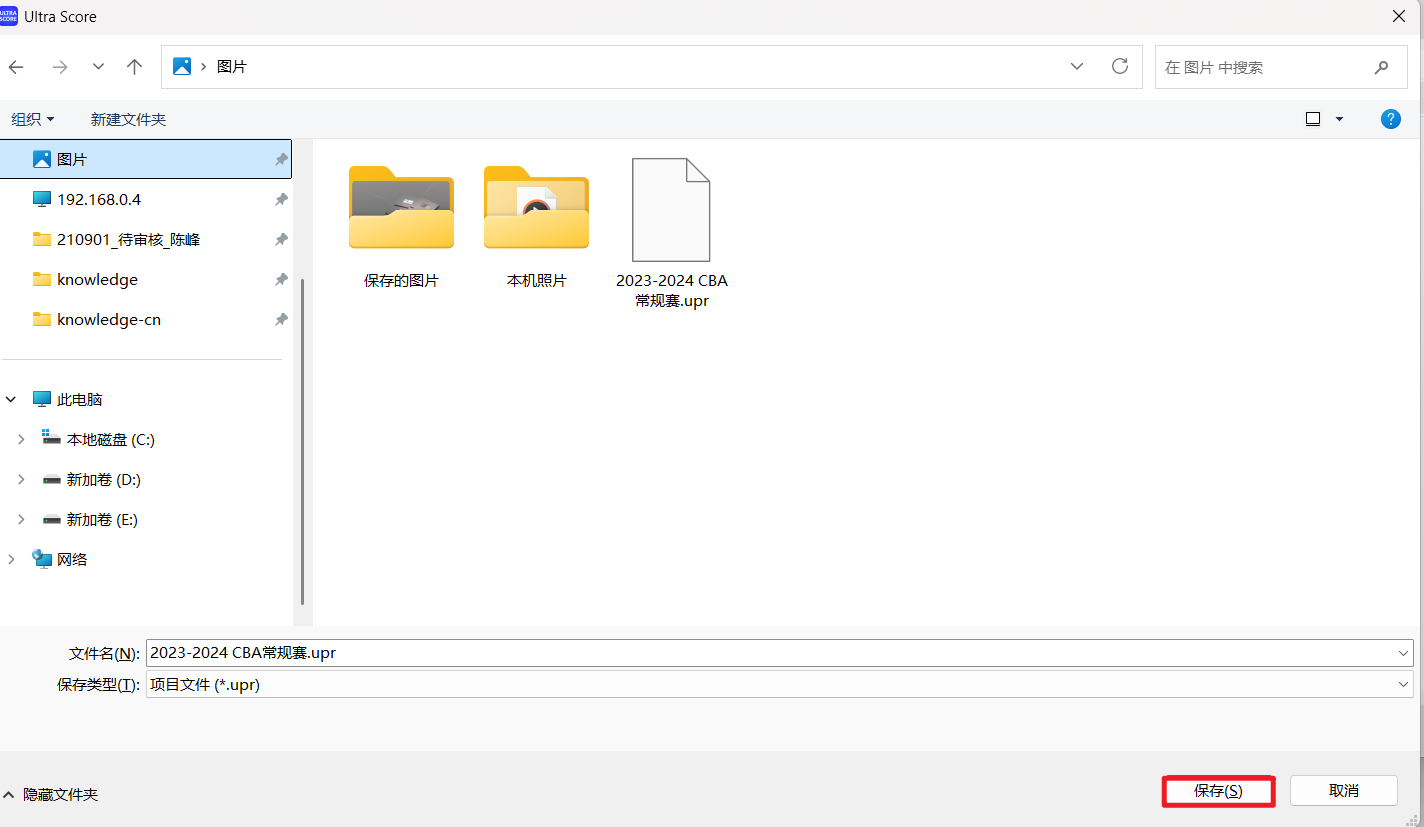Navigate up to the parent folder

(x=134, y=66)
